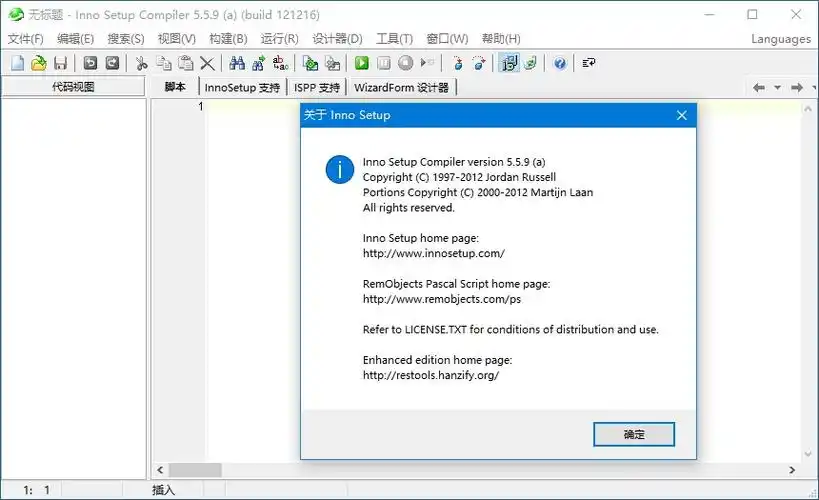Navigate forward with the right arrow
This screenshot has width=819, height=500.
pyautogui.click(x=797, y=88)
